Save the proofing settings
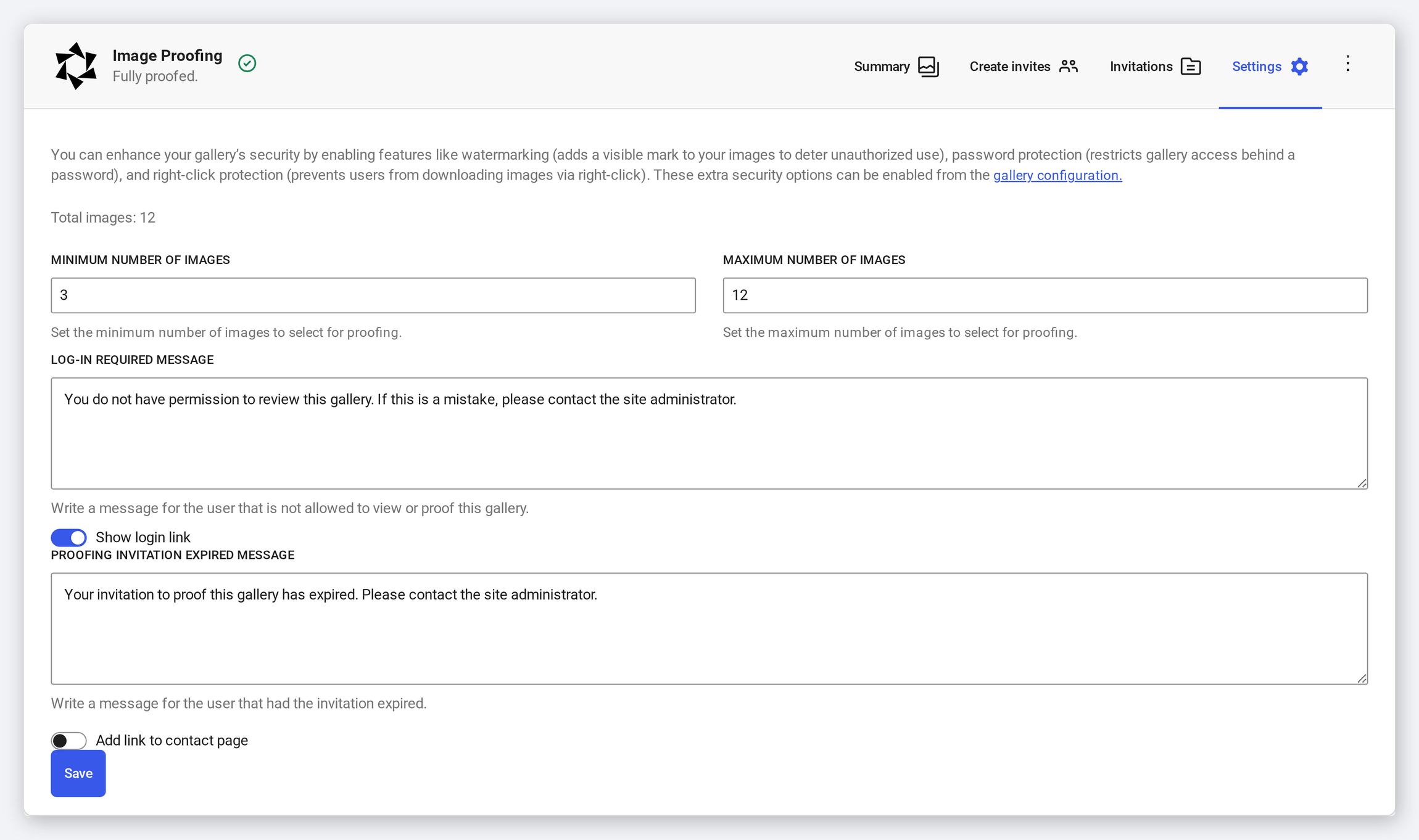The height and width of the screenshot is (840, 1419). tap(78, 773)
